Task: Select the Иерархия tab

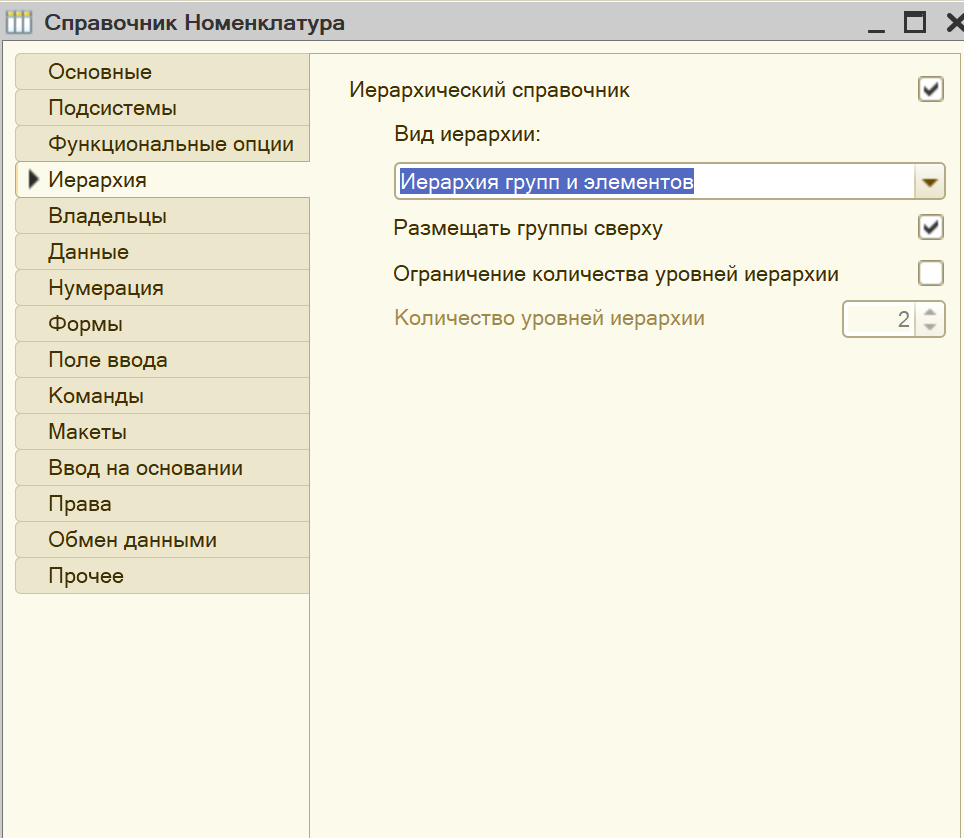Action: (162, 180)
